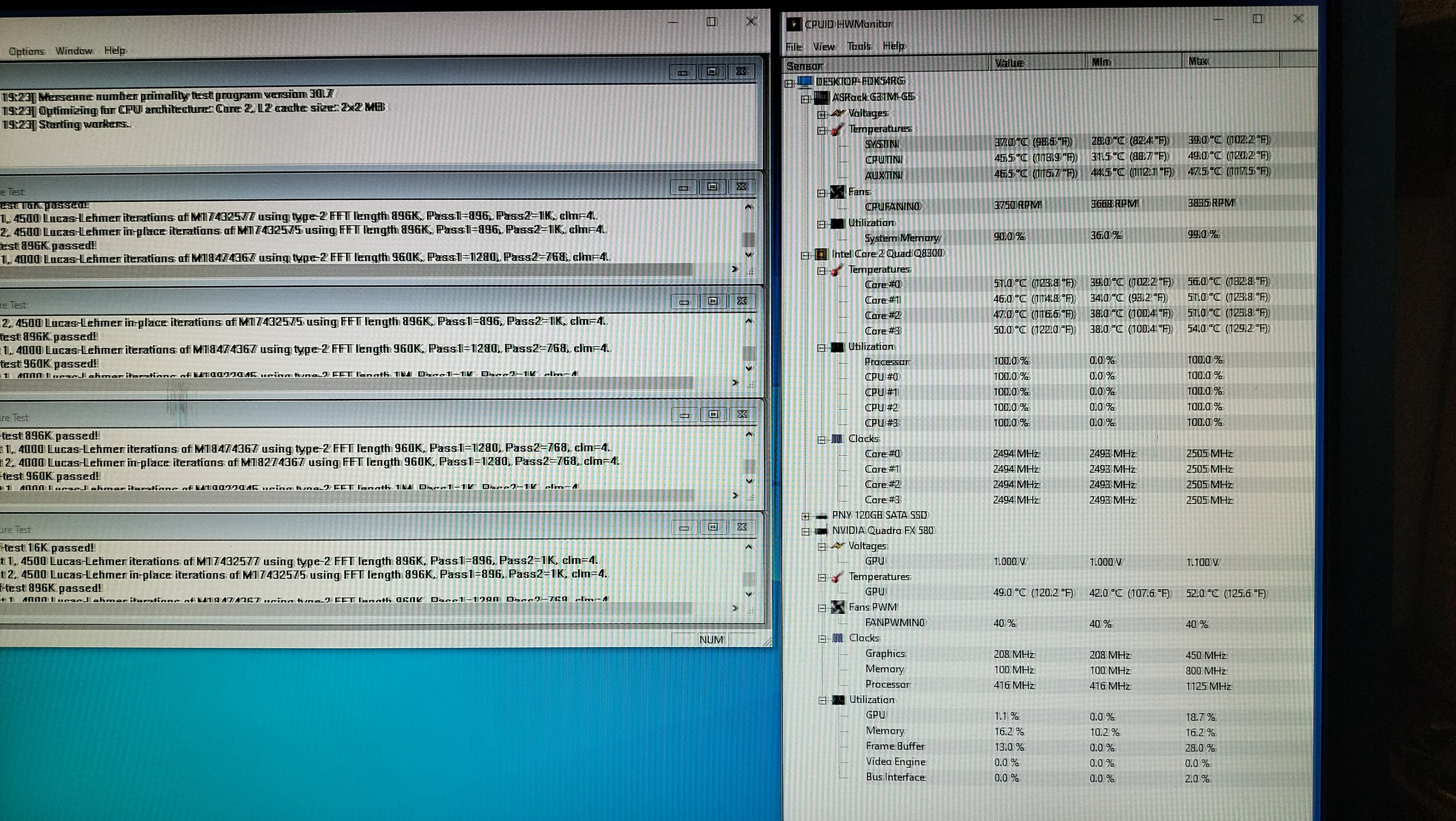Expand the PNY 120GB SATA SSD node
The image size is (1456, 821).
coord(805,516)
